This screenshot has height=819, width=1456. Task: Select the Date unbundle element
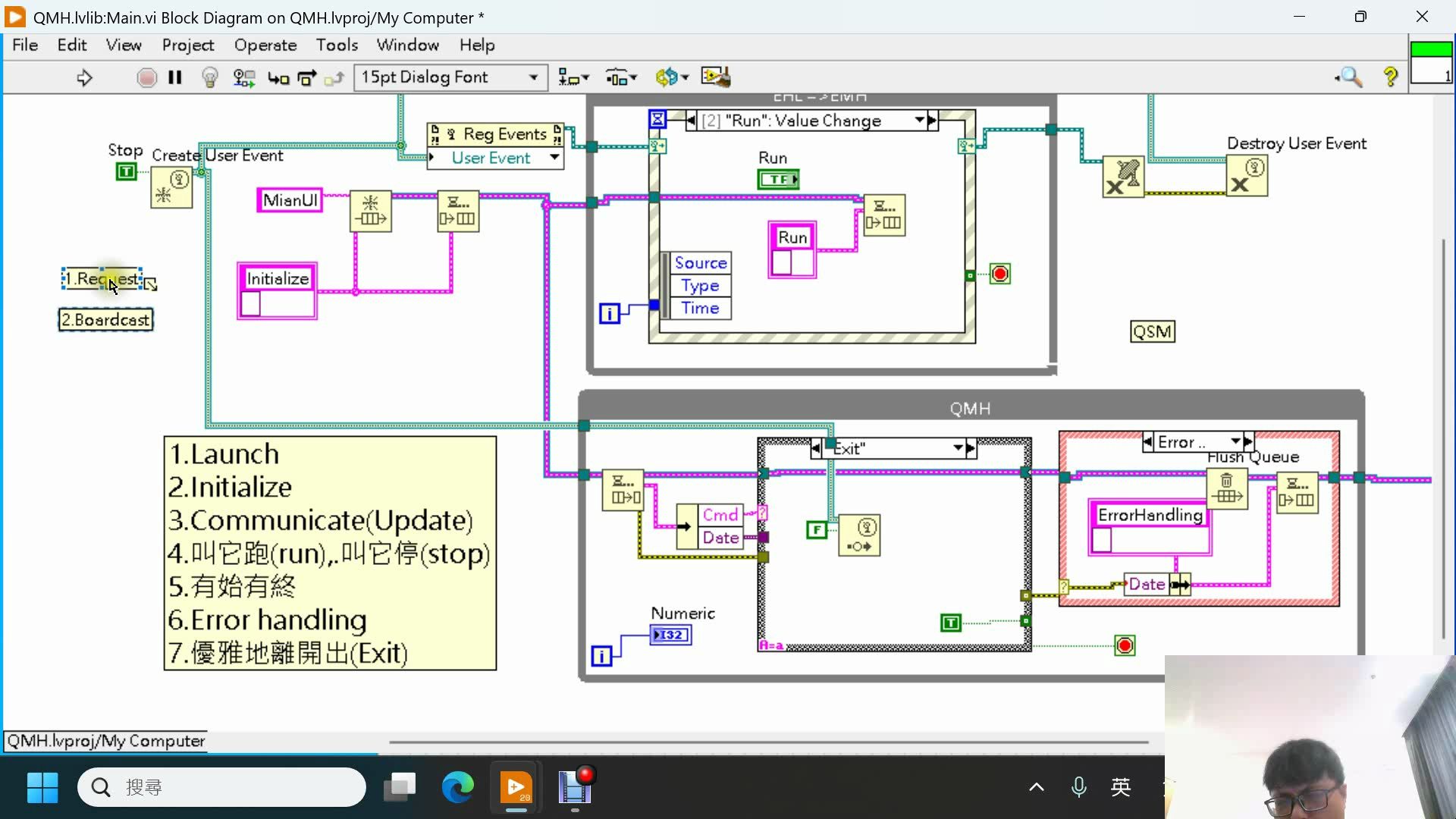[720, 538]
